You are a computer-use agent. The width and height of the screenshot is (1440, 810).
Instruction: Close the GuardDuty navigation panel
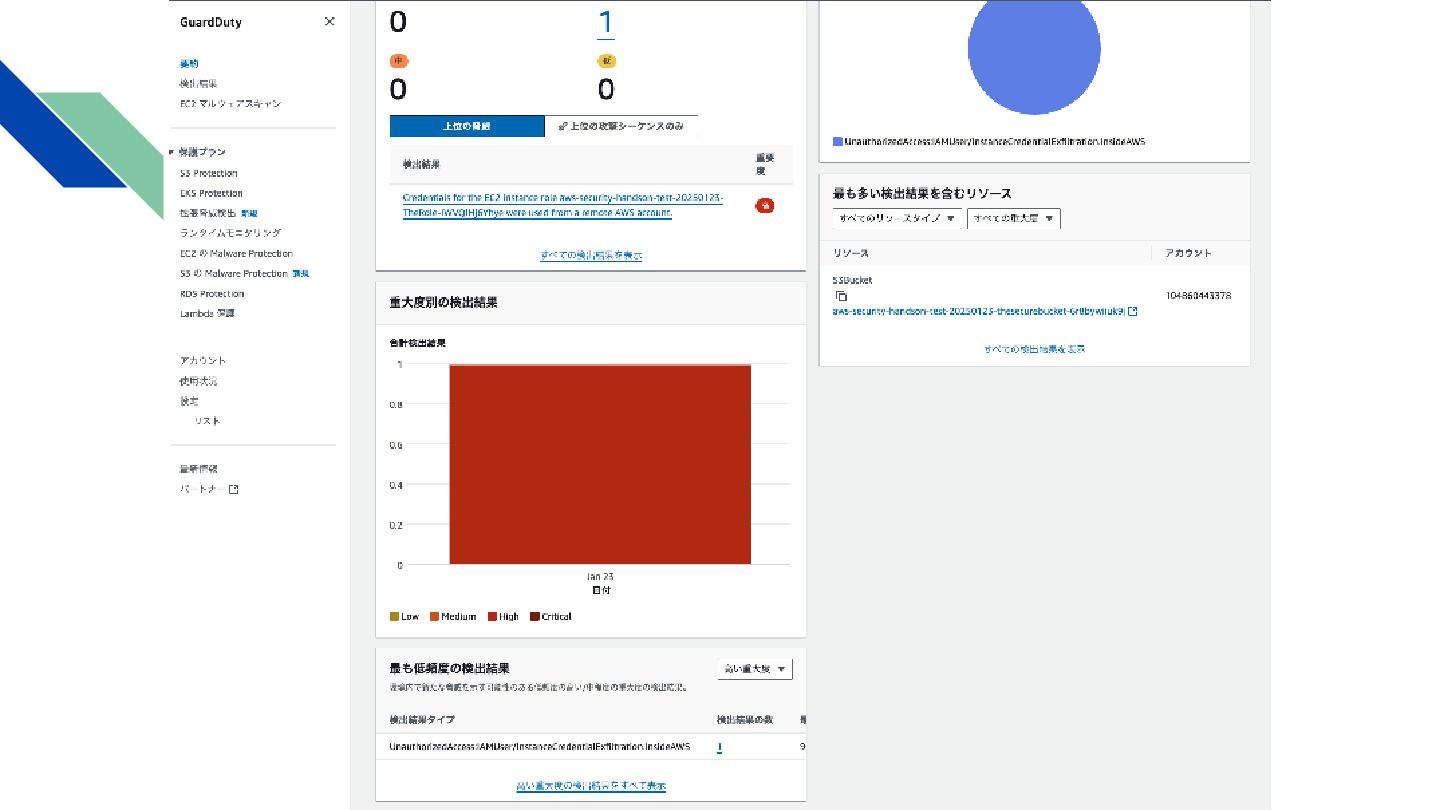pyautogui.click(x=329, y=22)
